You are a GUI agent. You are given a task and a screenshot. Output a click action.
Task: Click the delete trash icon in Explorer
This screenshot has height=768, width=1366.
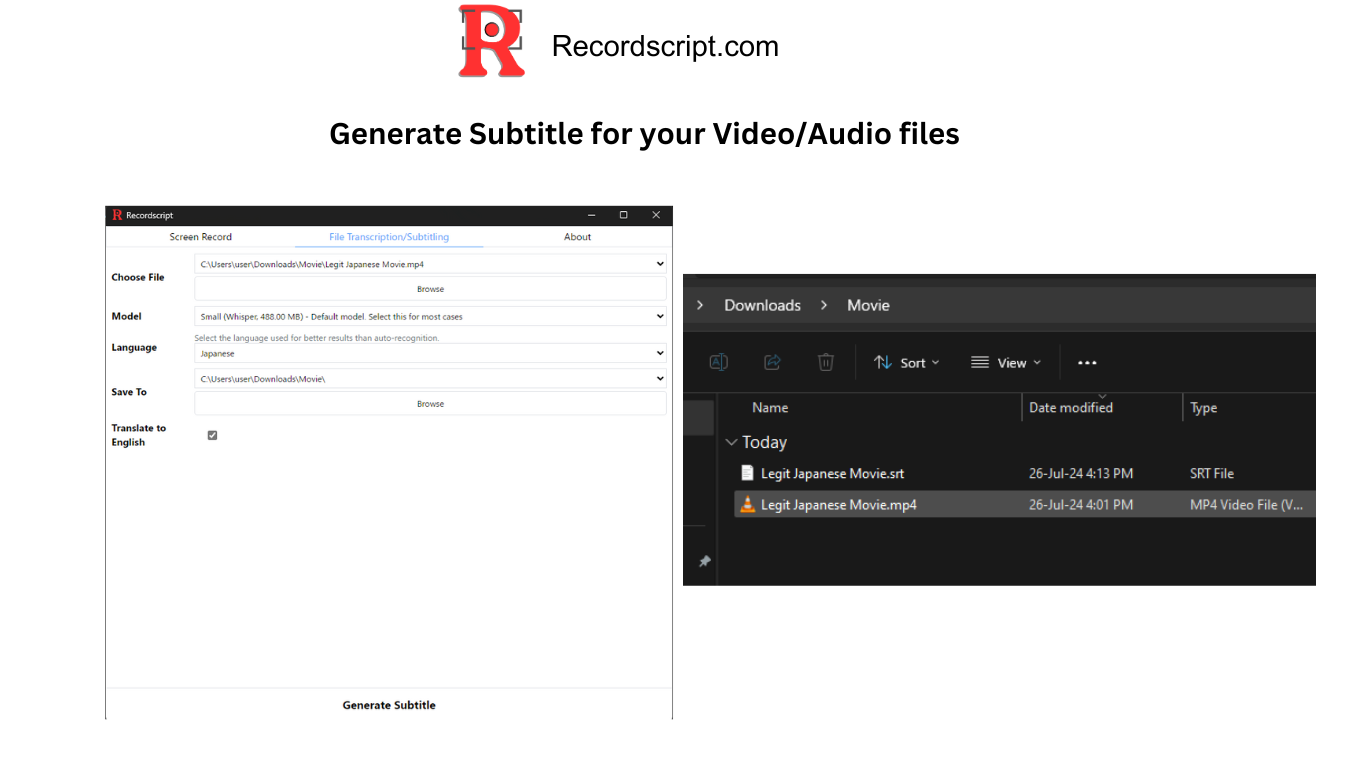826,362
